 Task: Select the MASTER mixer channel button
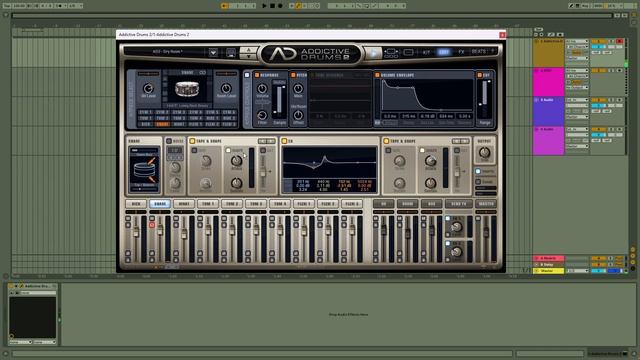click(x=486, y=204)
